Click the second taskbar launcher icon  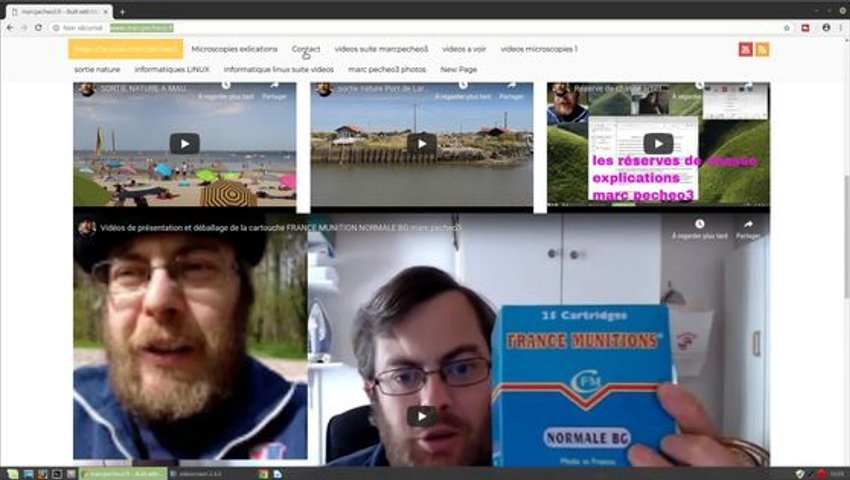[x=28, y=474]
